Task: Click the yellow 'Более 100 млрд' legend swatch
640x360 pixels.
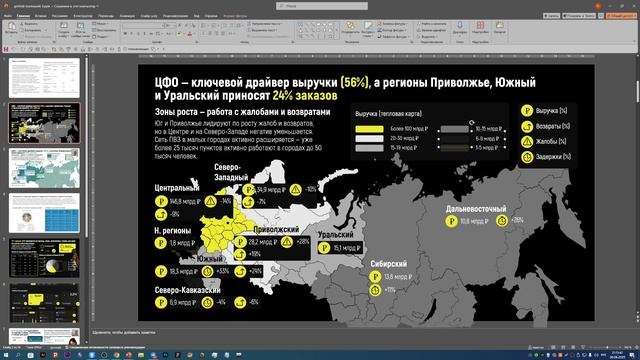Action: (369, 129)
